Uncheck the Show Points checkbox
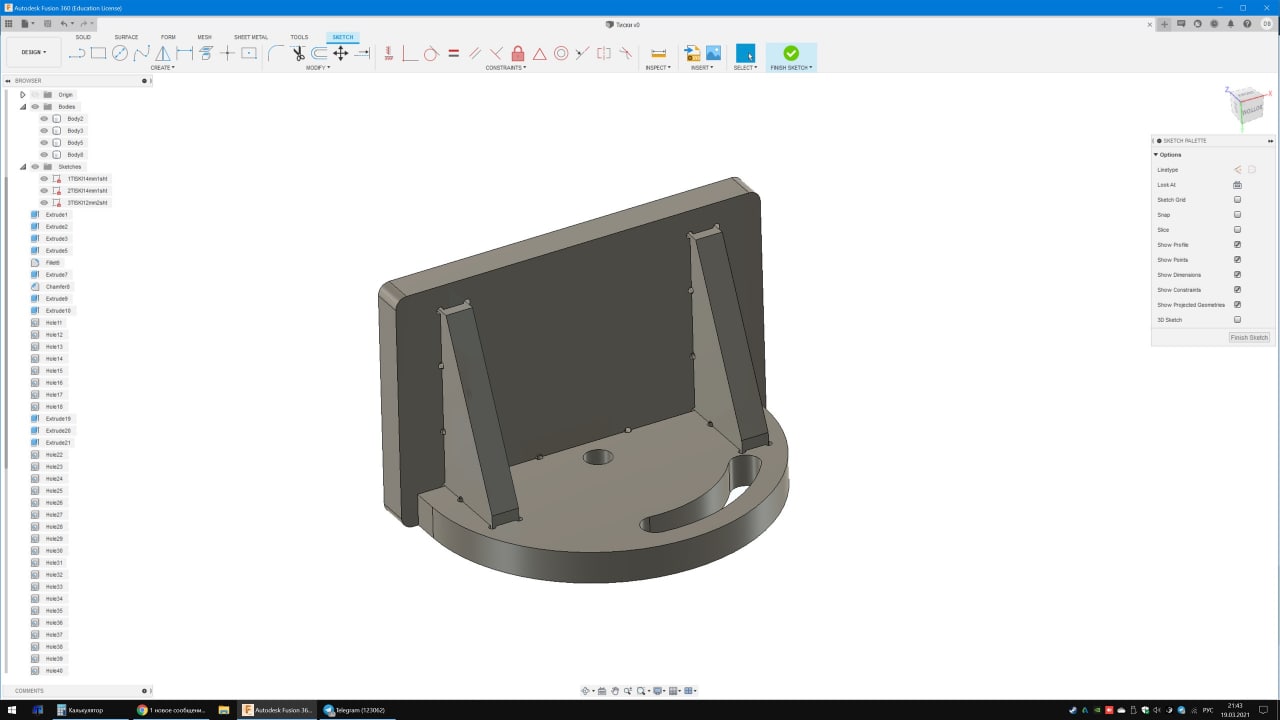This screenshot has height=720, width=1280. pyautogui.click(x=1237, y=260)
